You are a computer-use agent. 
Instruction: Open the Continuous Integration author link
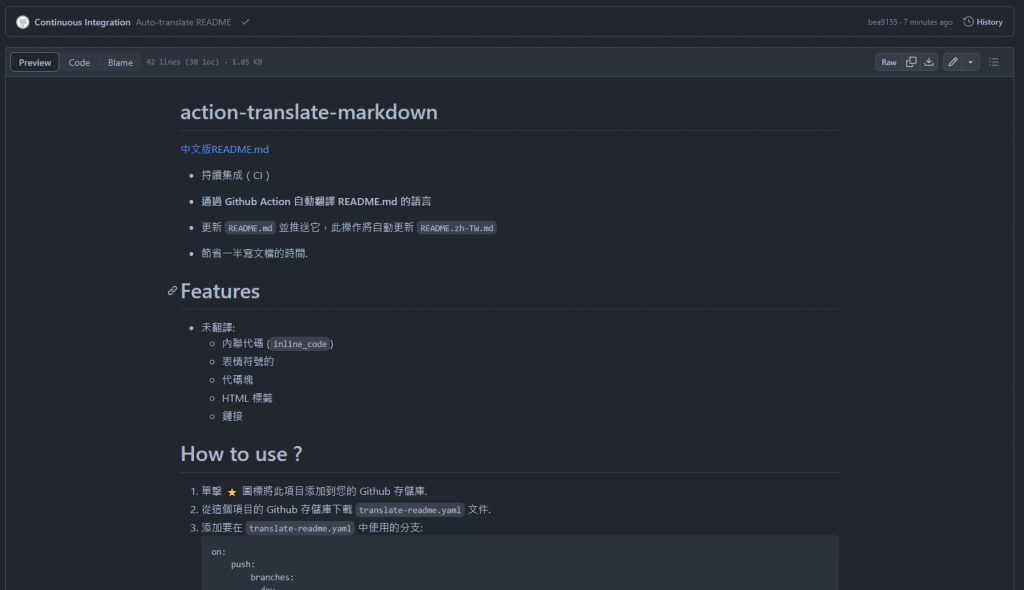tap(82, 22)
